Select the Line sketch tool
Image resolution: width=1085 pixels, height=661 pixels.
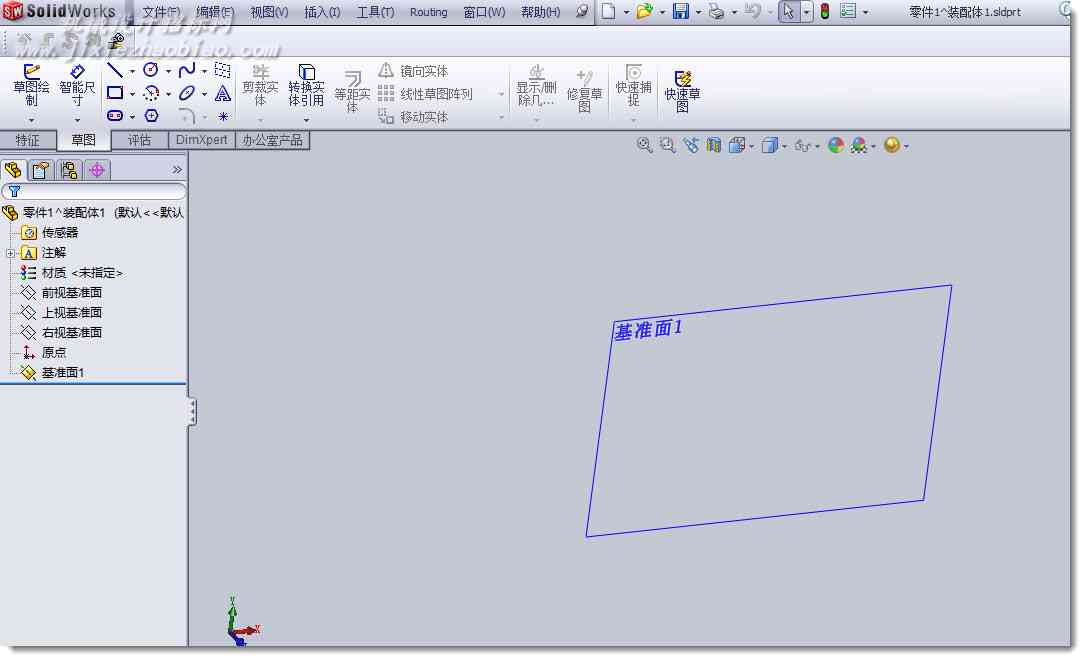tap(116, 70)
